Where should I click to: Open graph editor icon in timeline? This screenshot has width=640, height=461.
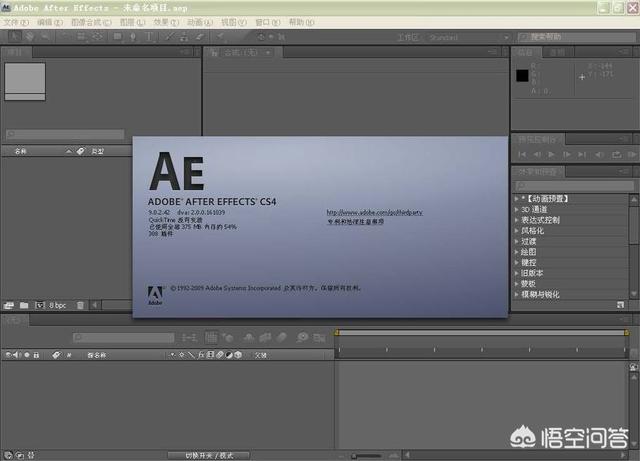pos(319,337)
